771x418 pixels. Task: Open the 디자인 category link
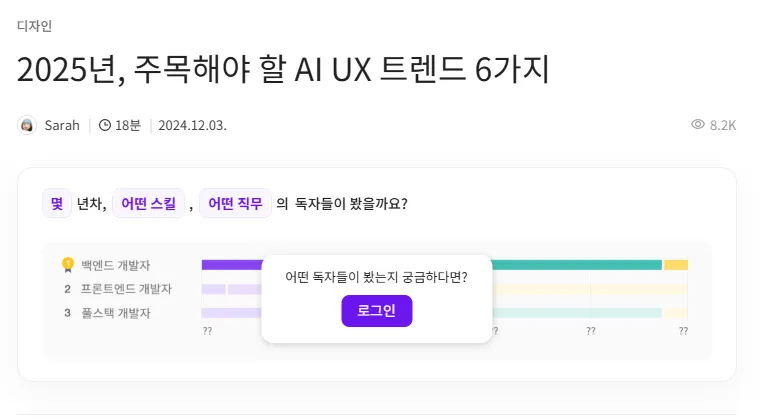pos(34,26)
